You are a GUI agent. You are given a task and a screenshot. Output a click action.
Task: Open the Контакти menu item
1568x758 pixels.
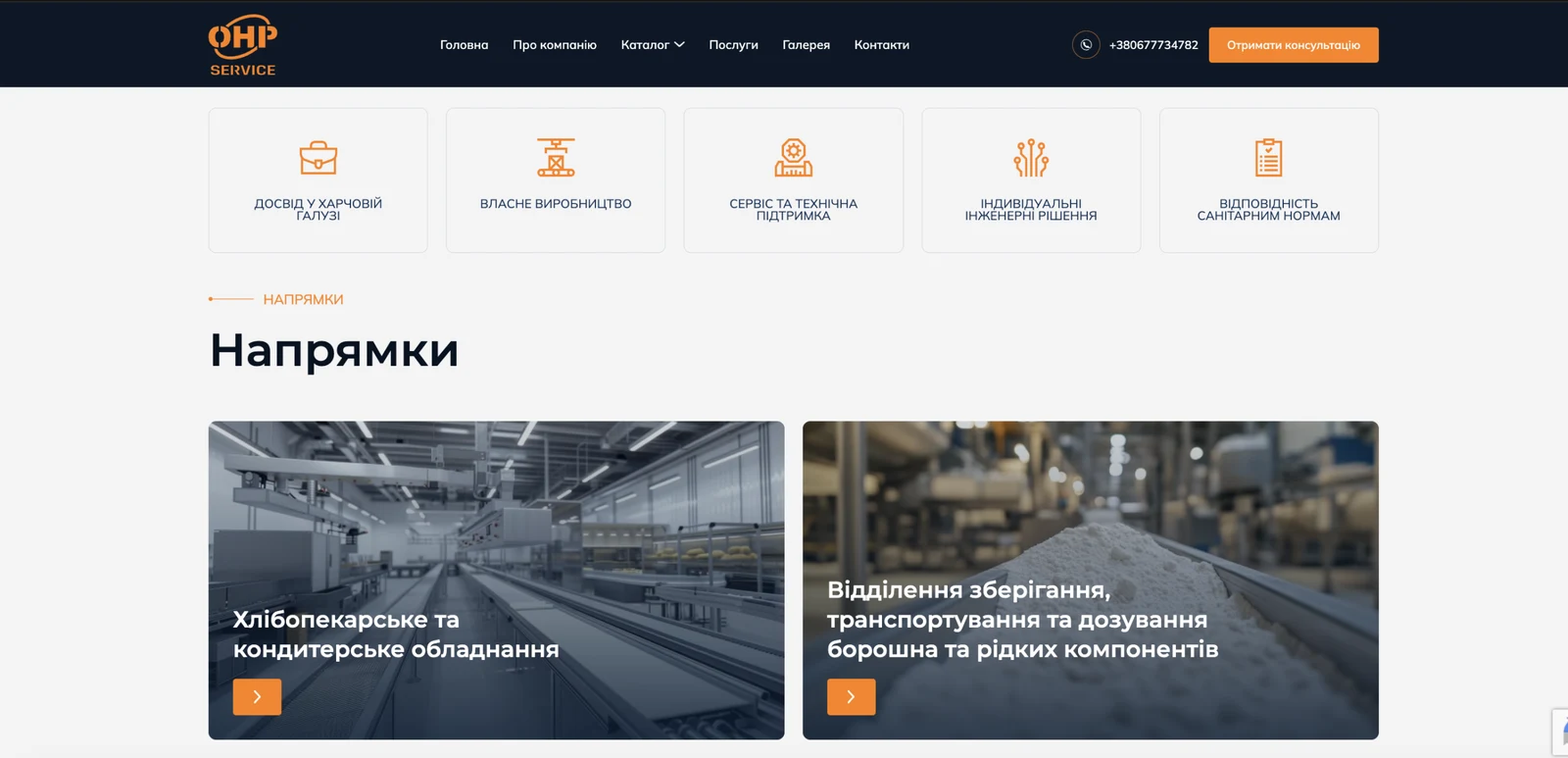pyautogui.click(x=882, y=45)
